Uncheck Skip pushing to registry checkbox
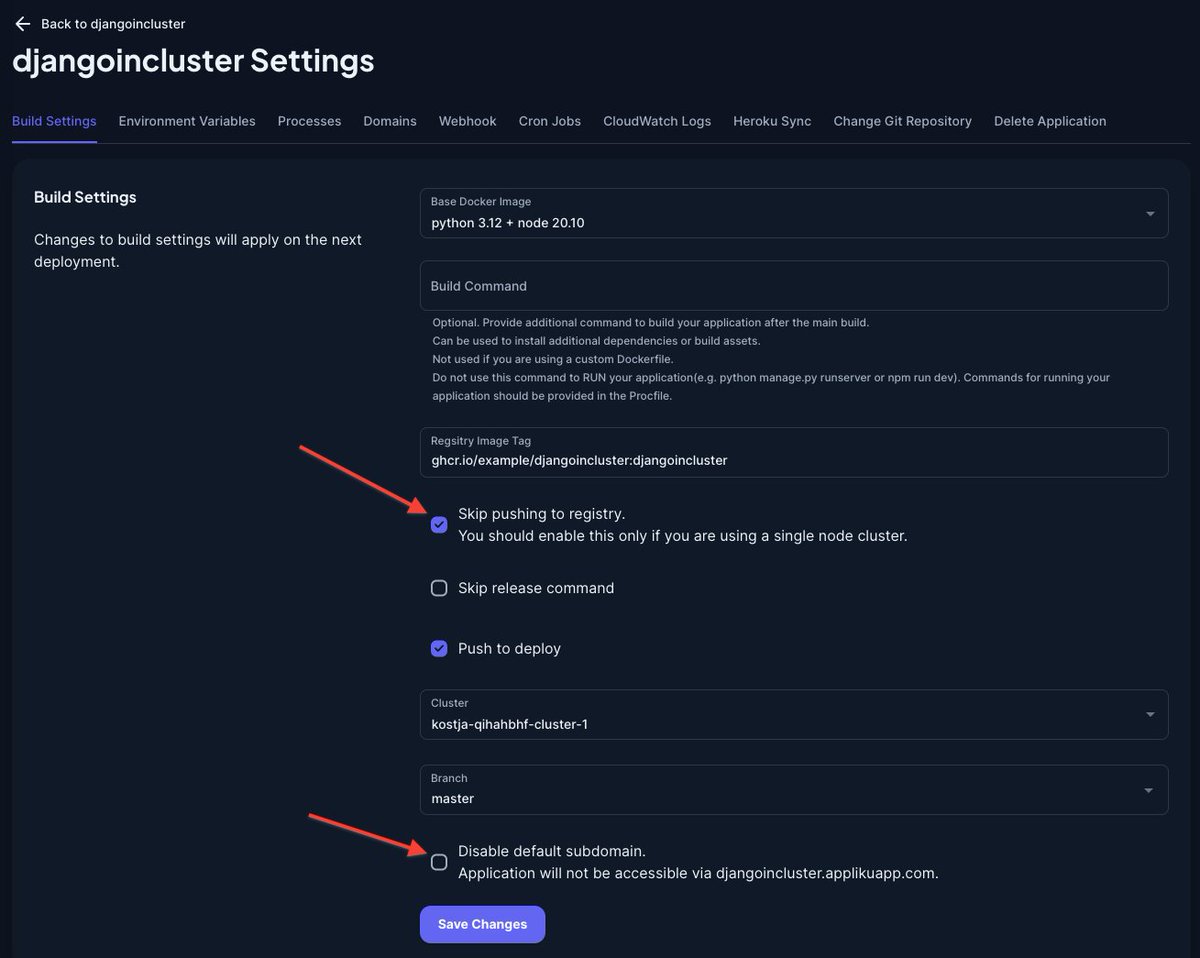 tap(439, 525)
